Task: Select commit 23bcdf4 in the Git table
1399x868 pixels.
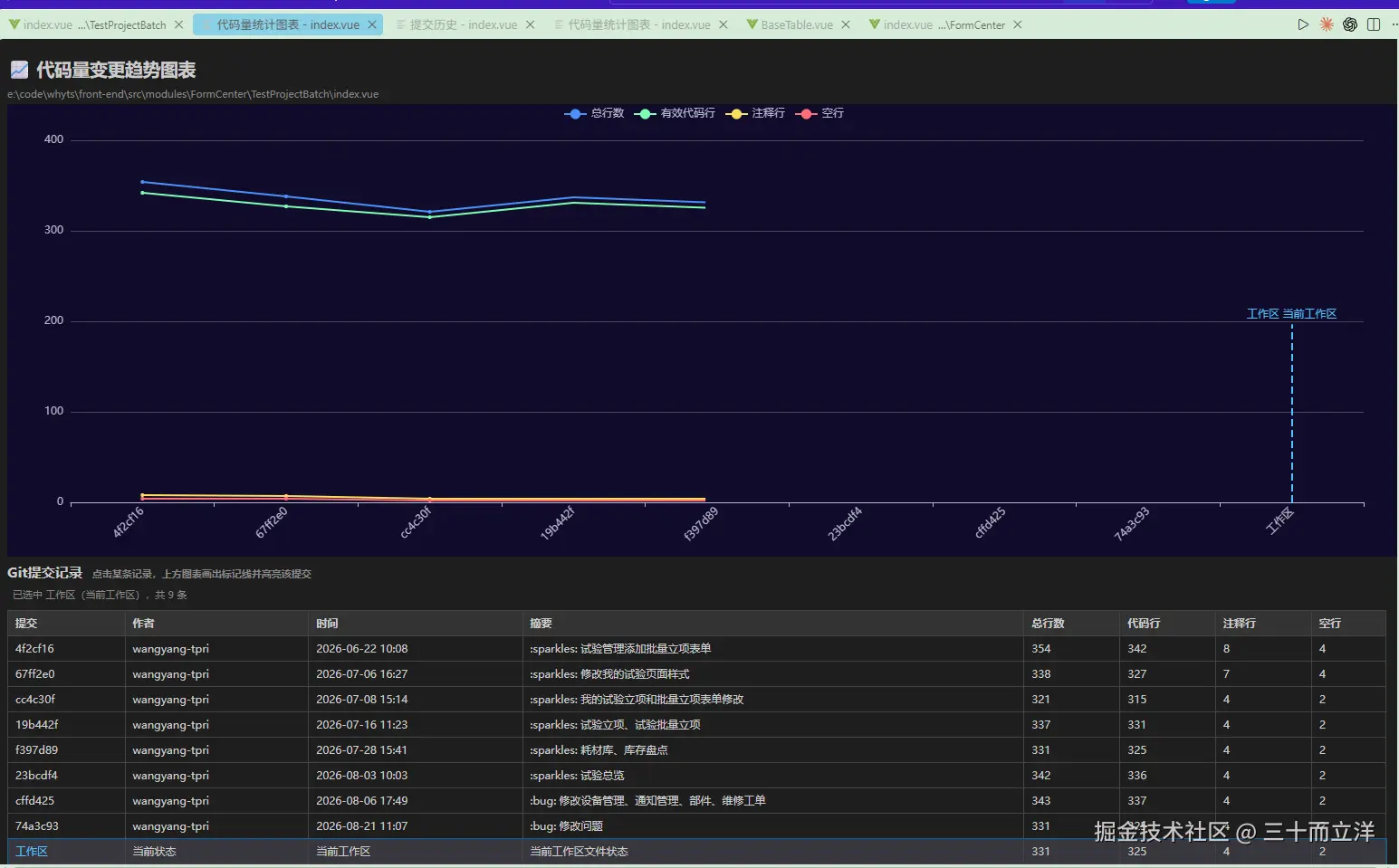Action: (x=696, y=776)
